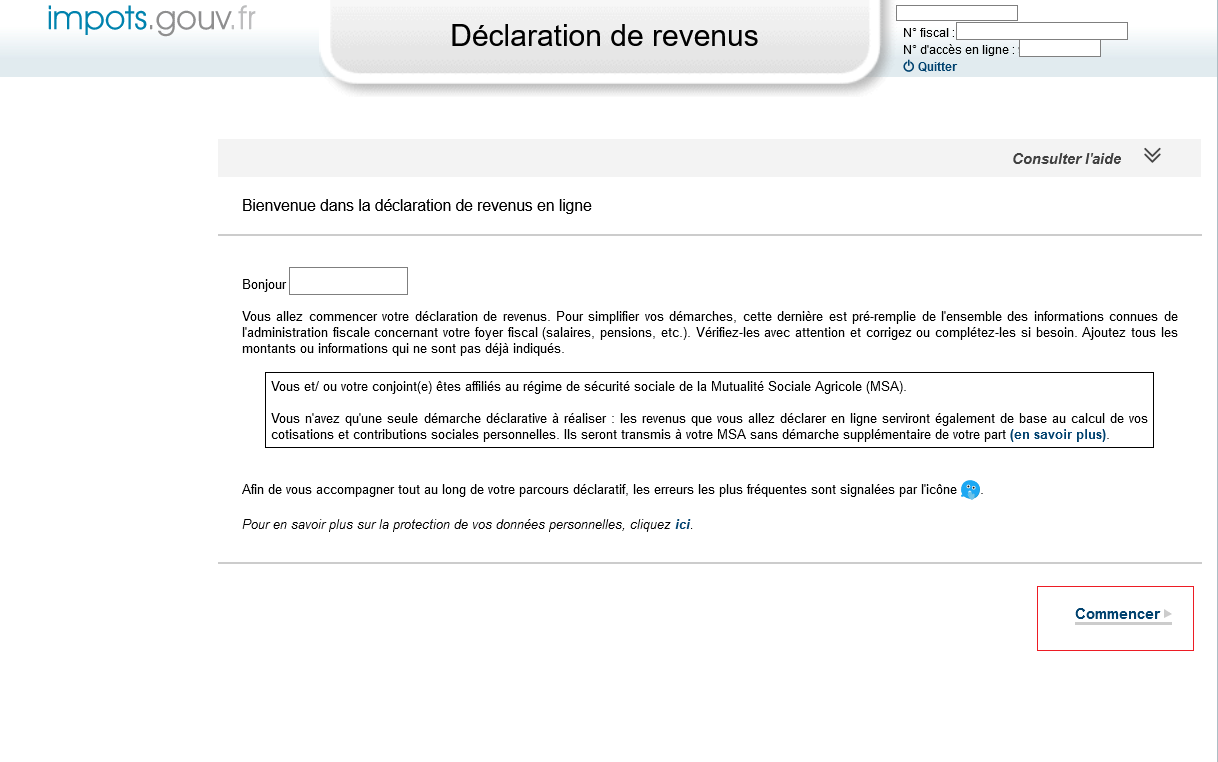Click the bordered MSA information box
The image size is (1218, 762).
(x=709, y=410)
